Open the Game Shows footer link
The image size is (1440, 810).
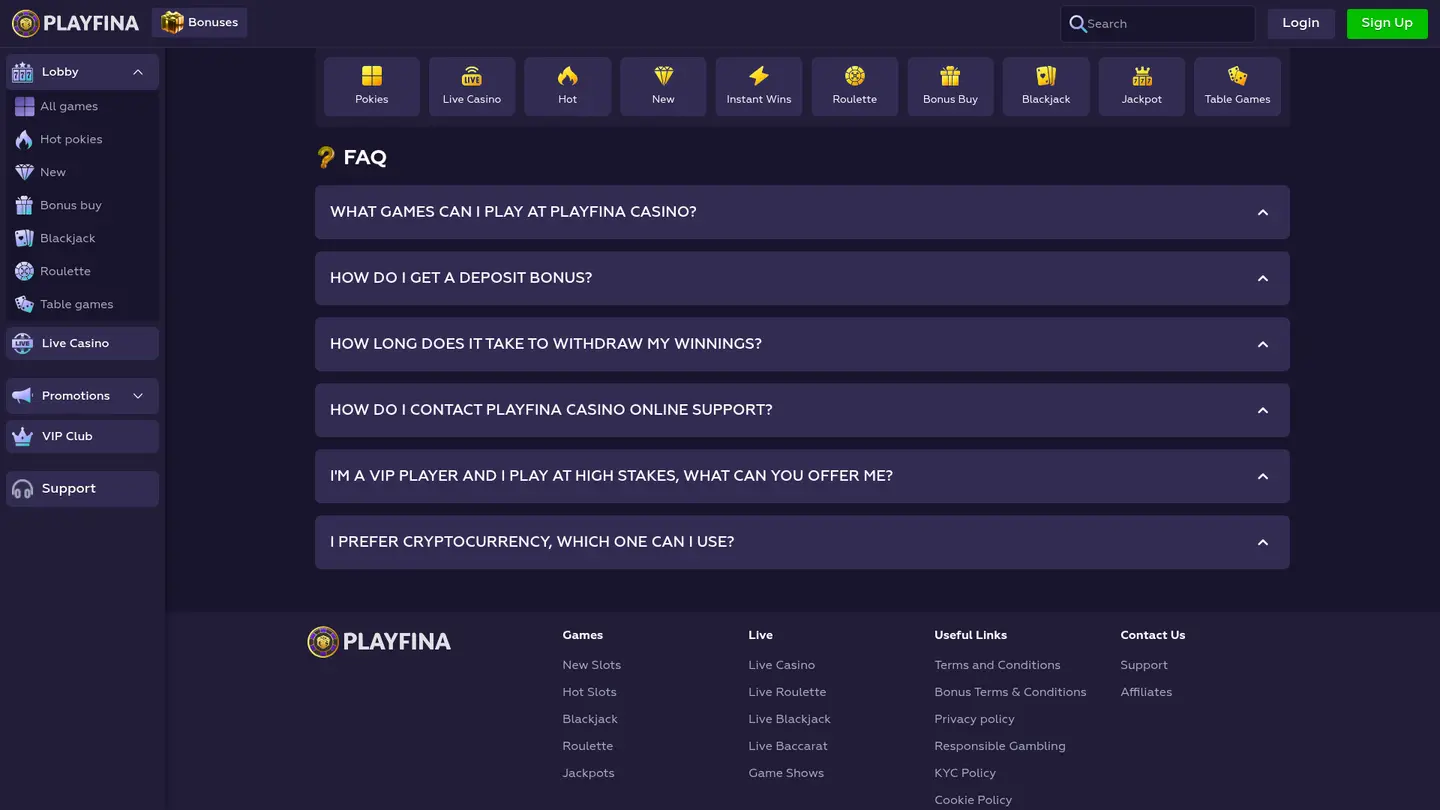786,773
